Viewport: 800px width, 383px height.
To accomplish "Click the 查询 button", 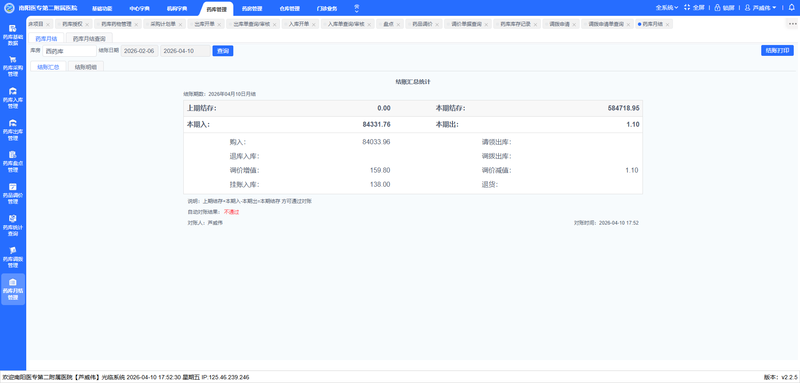I will coord(223,51).
